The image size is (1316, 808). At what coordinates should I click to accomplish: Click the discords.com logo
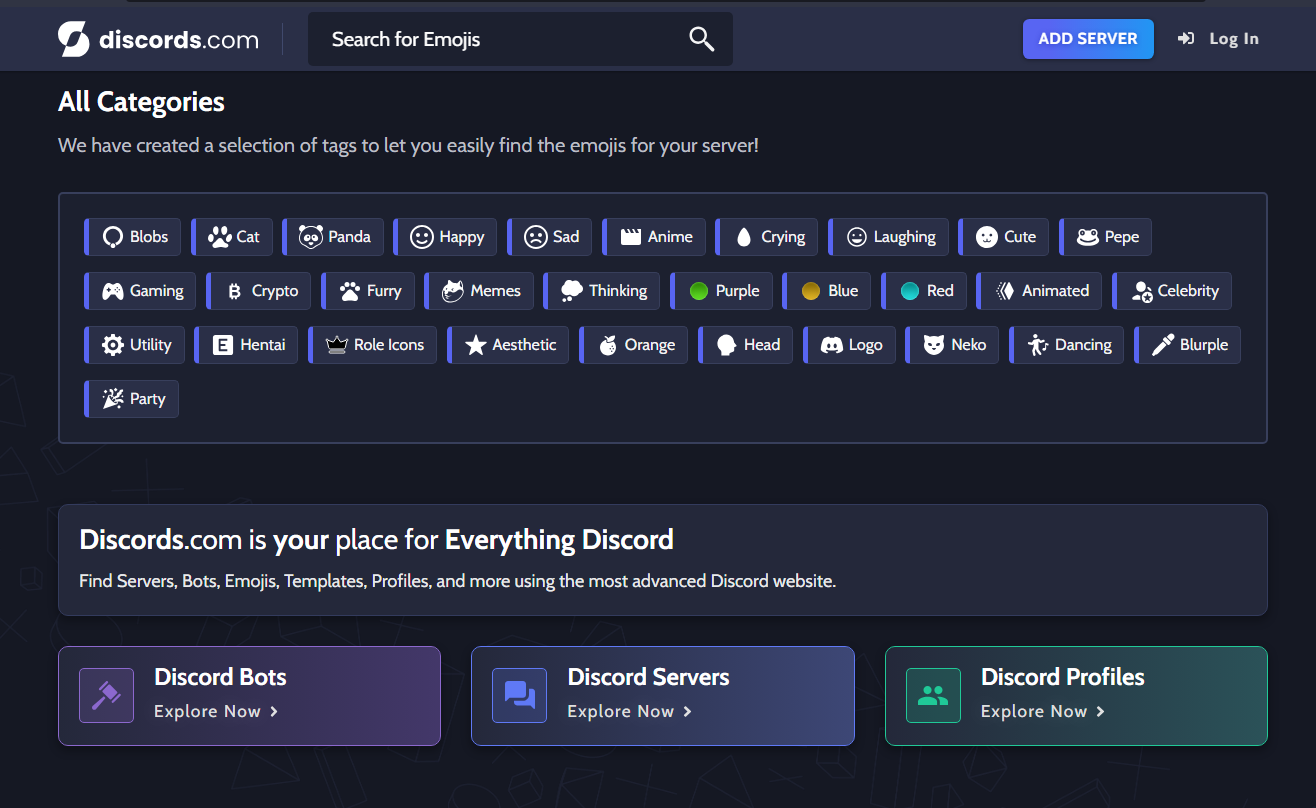click(157, 38)
